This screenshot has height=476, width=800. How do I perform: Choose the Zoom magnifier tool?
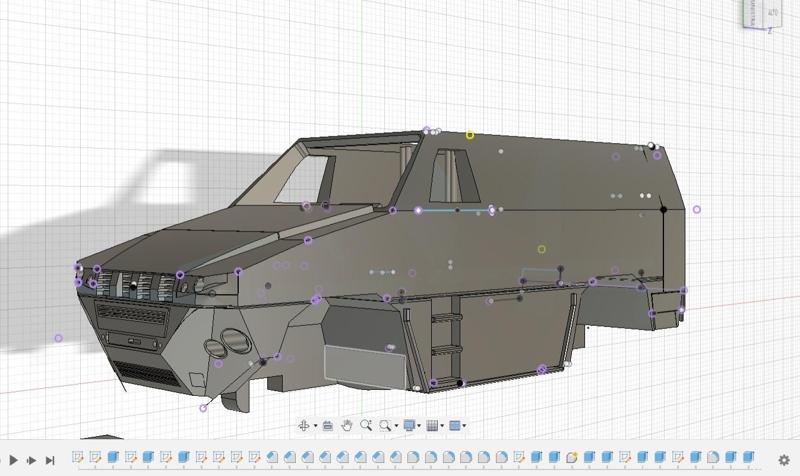(x=366, y=425)
